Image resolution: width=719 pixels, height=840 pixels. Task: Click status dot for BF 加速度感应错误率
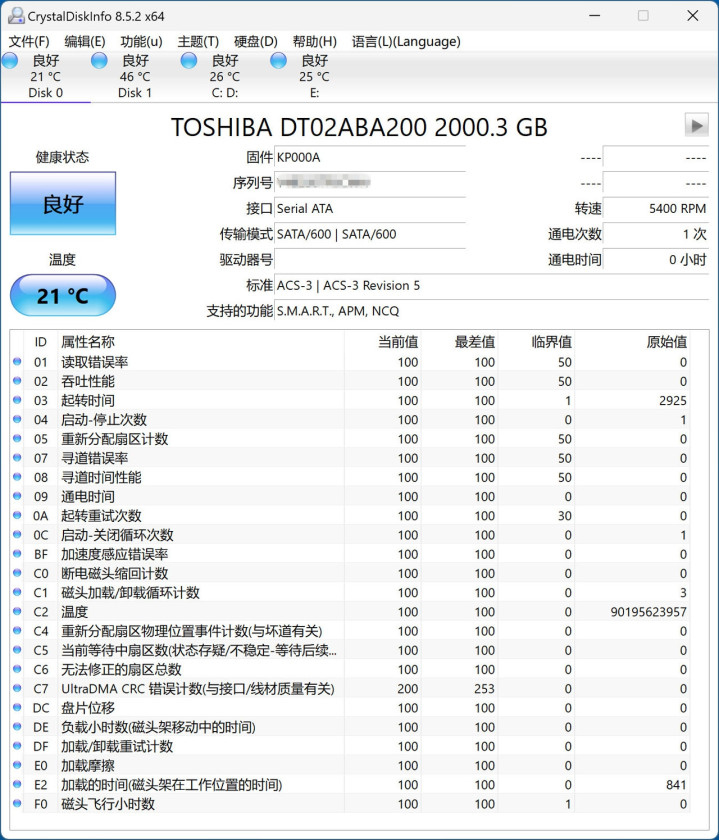(x=17, y=554)
